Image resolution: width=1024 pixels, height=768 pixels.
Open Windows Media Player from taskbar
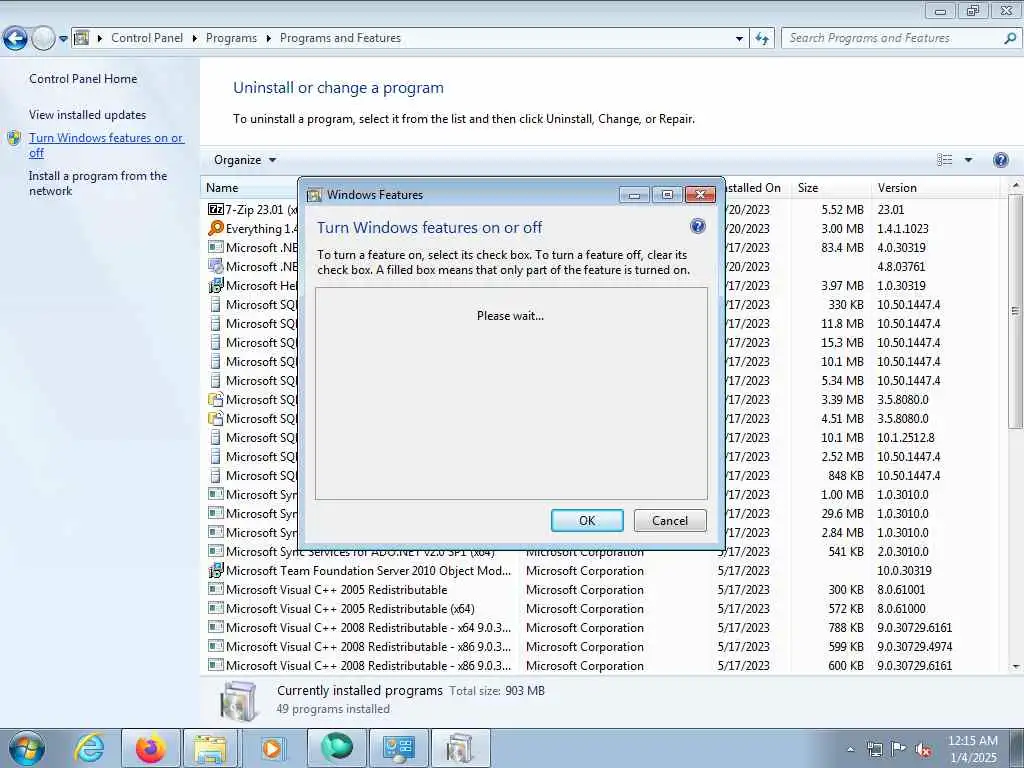click(272, 748)
